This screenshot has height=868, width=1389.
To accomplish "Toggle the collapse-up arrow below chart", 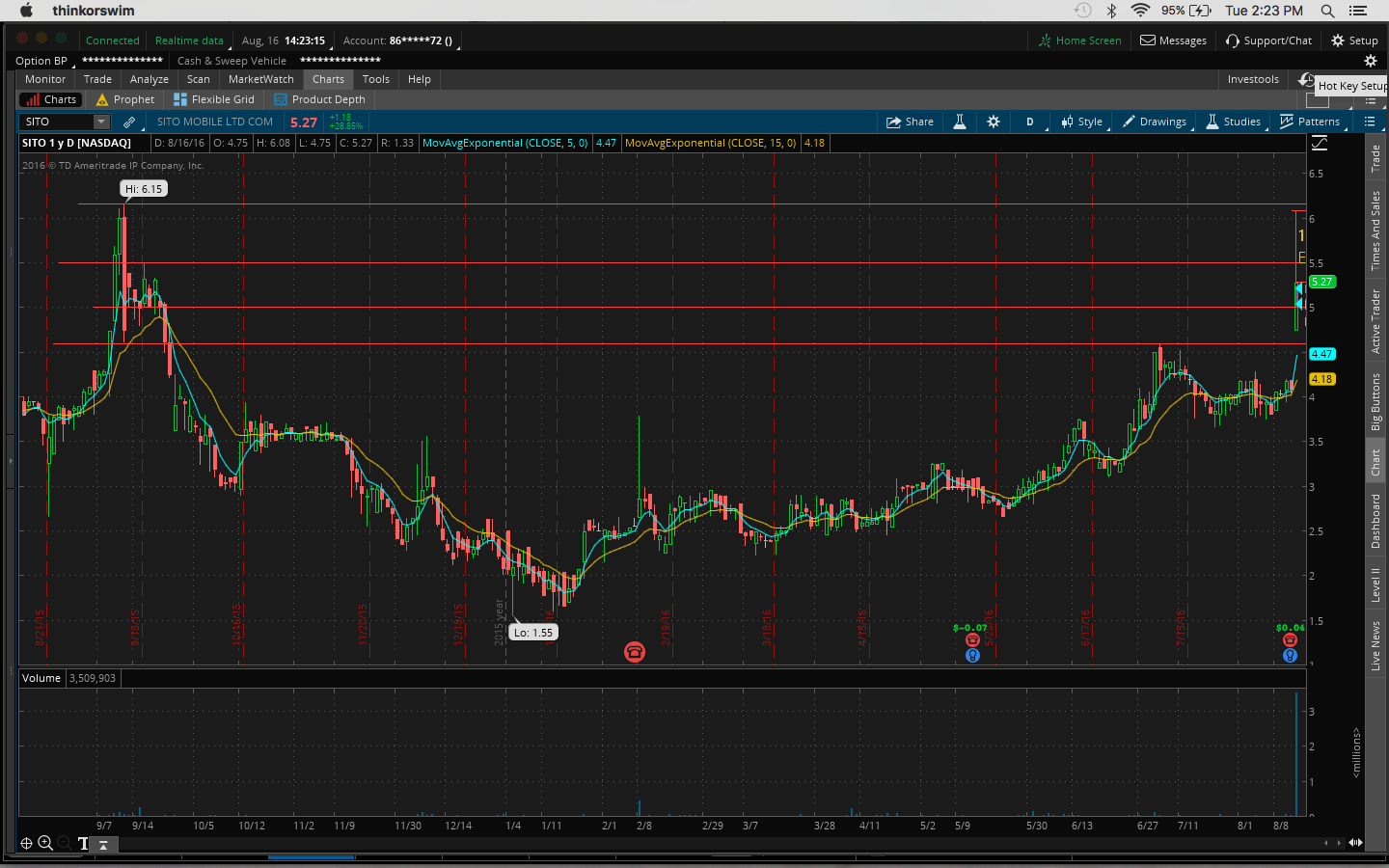I will 104,844.
